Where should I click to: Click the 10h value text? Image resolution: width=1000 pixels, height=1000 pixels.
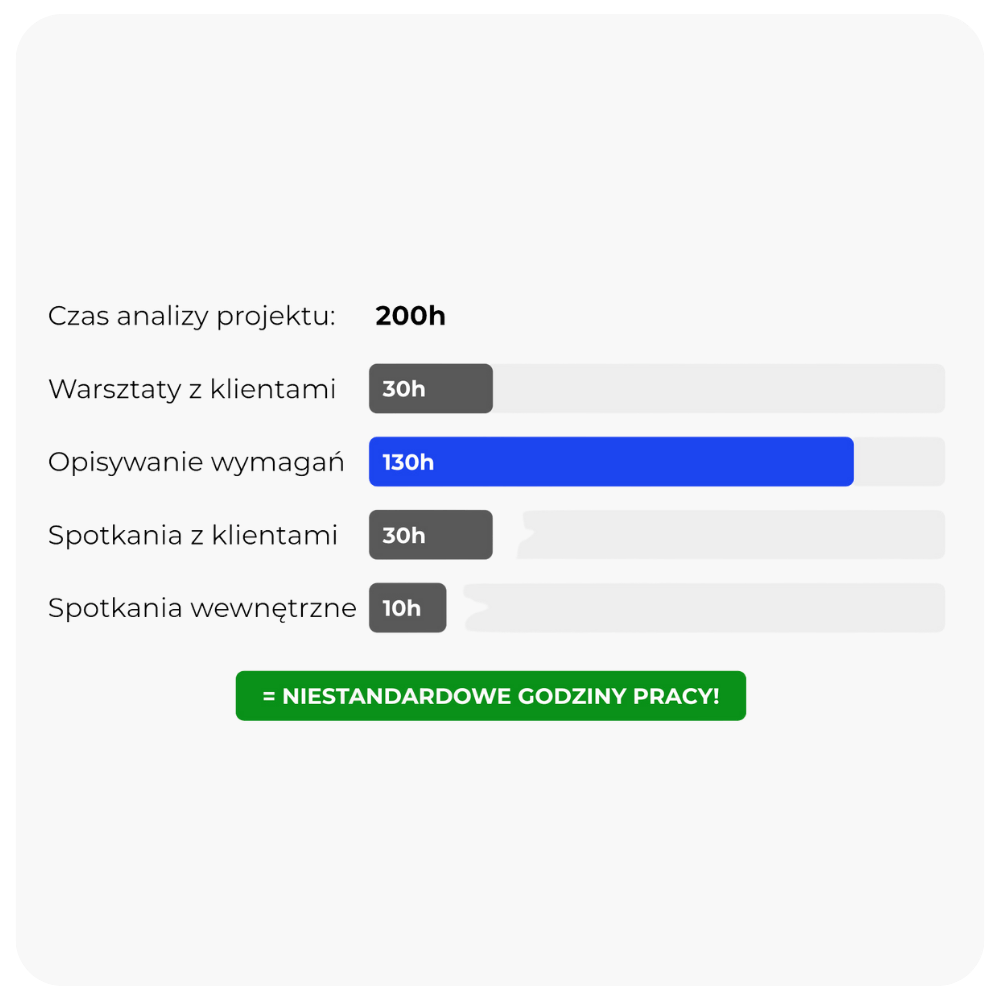coord(401,608)
